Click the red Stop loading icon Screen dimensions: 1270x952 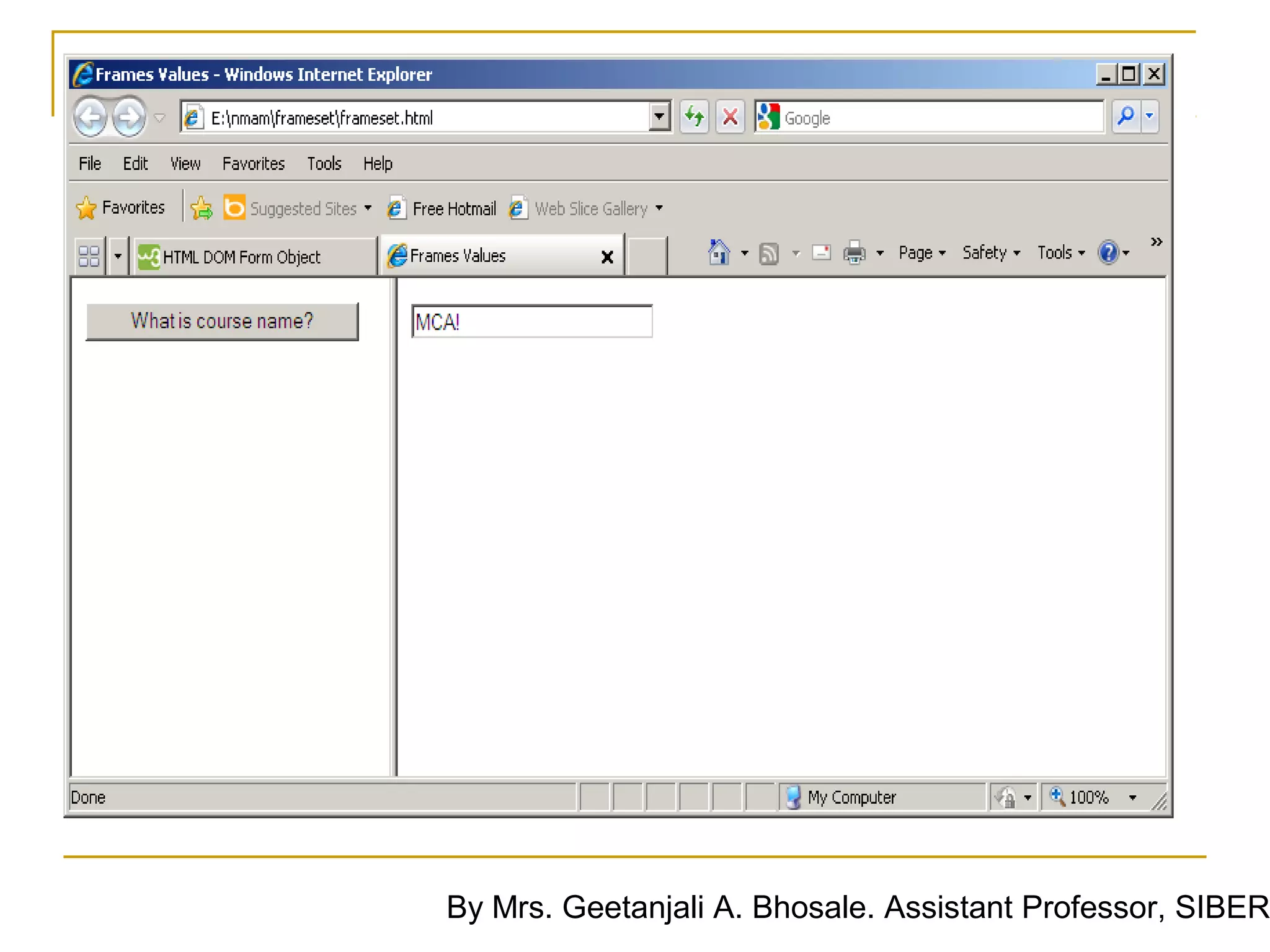click(x=730, y=117)
